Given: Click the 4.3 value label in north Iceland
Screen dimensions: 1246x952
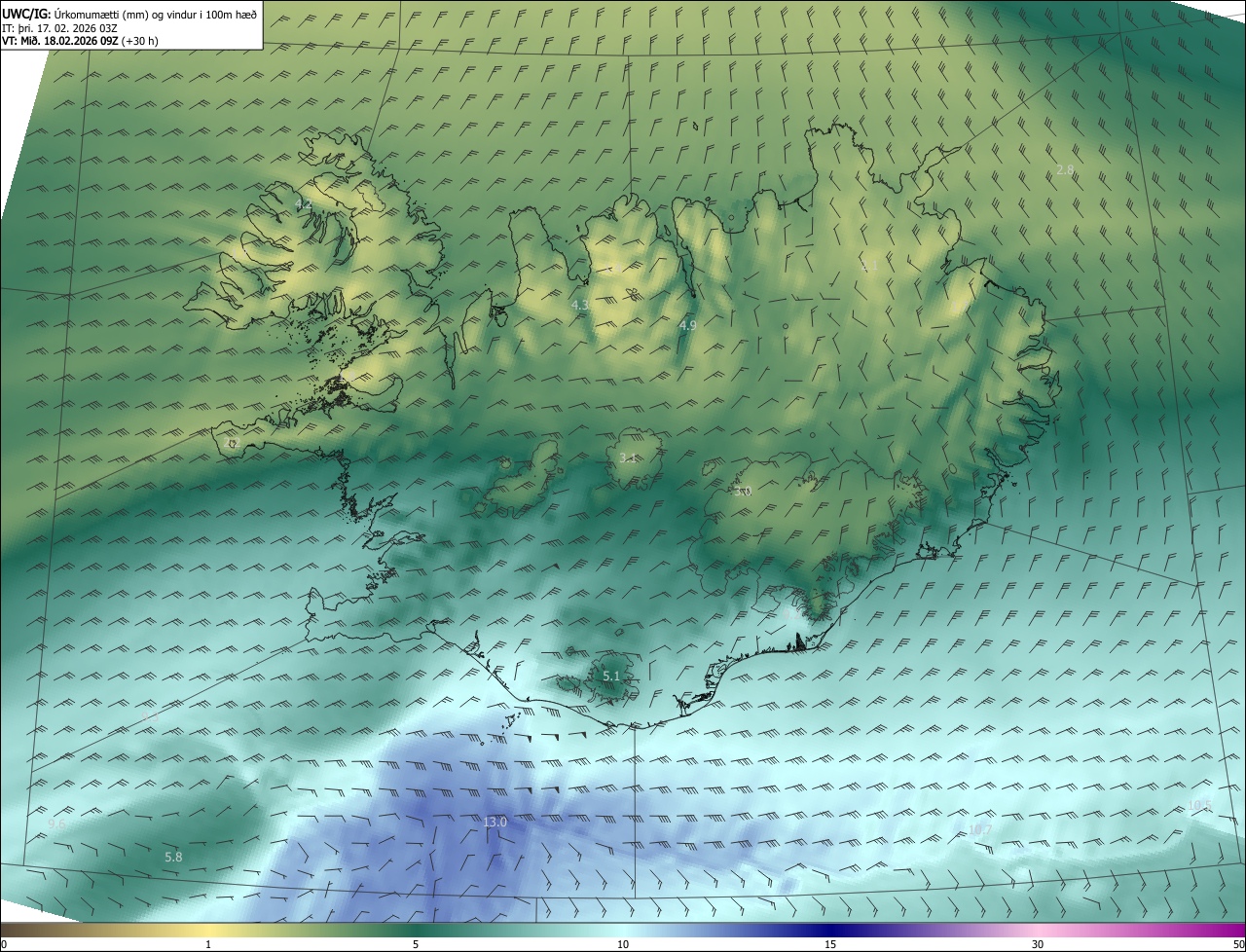Looking at the screenshot, I should [x=580, y=306].
